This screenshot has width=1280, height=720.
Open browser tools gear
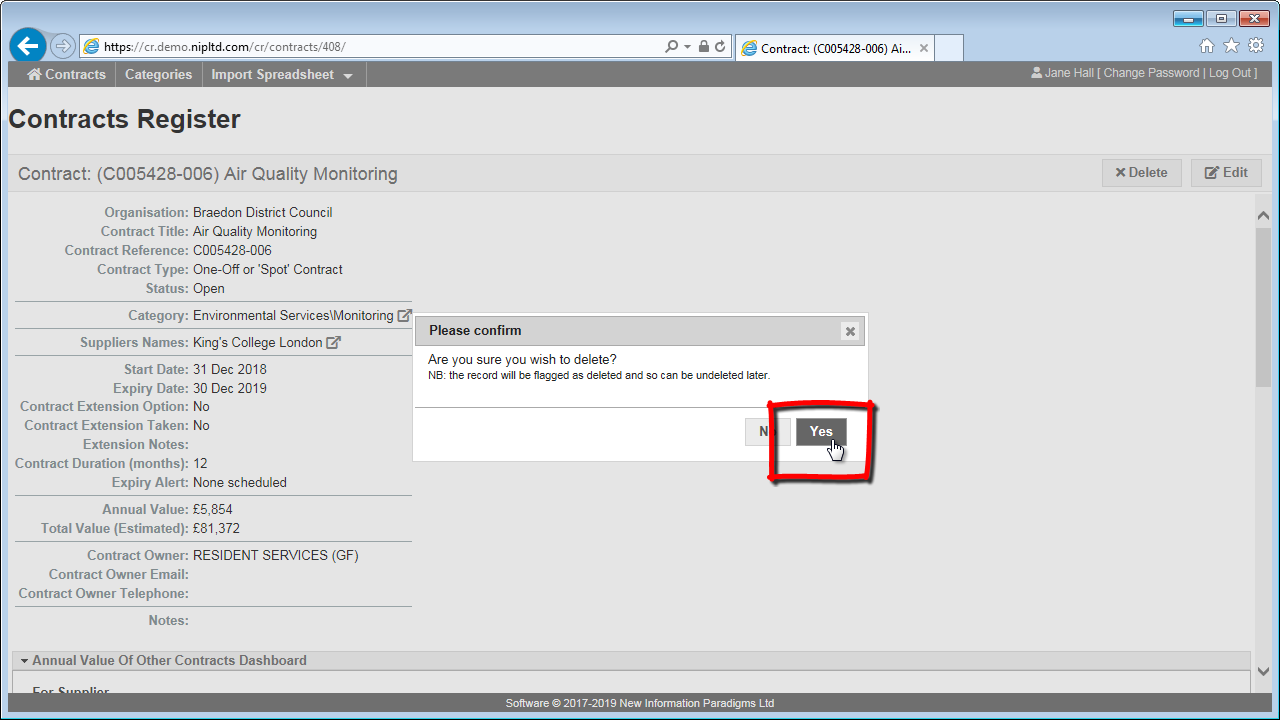click(1255, 46)
